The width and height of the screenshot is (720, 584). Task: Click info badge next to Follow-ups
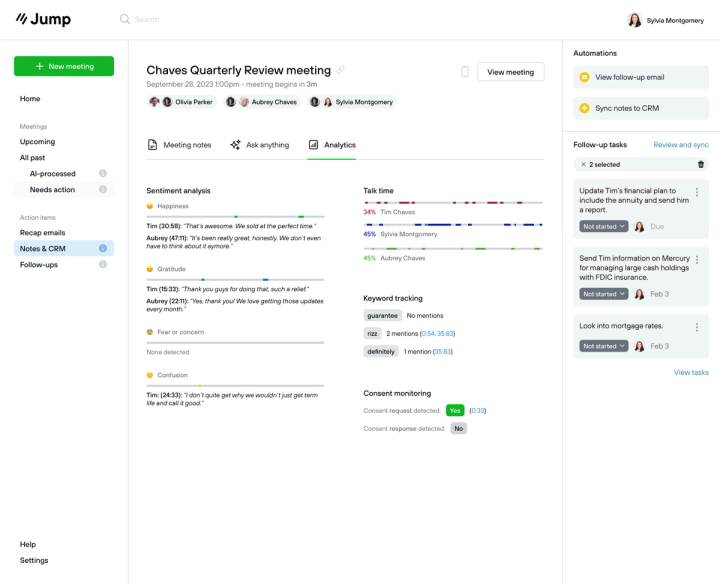point(102,265)
